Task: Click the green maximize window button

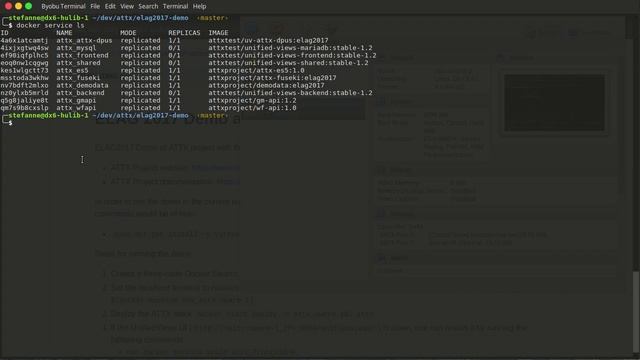Action: click(29, 6)
